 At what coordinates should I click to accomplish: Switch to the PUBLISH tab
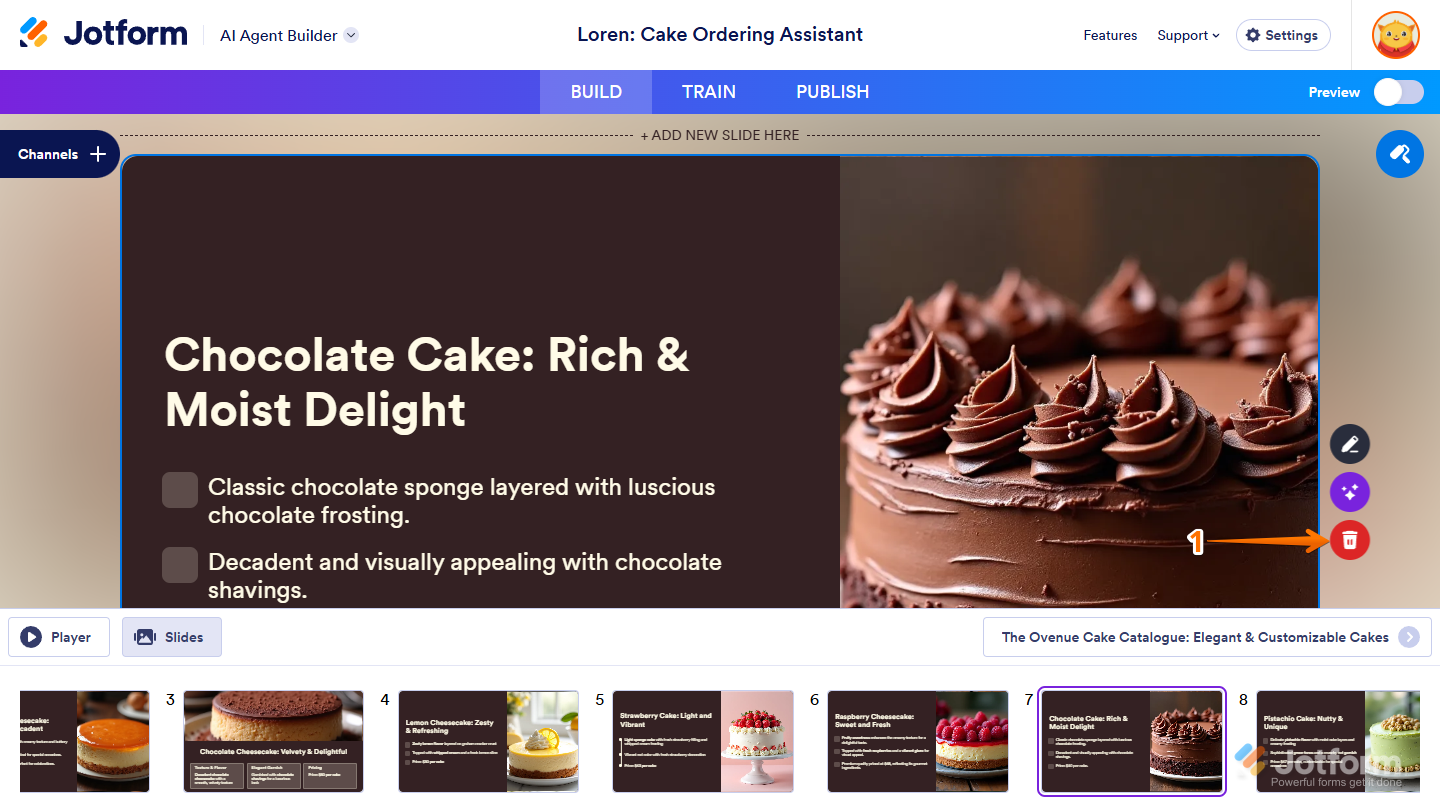[832, 92]
